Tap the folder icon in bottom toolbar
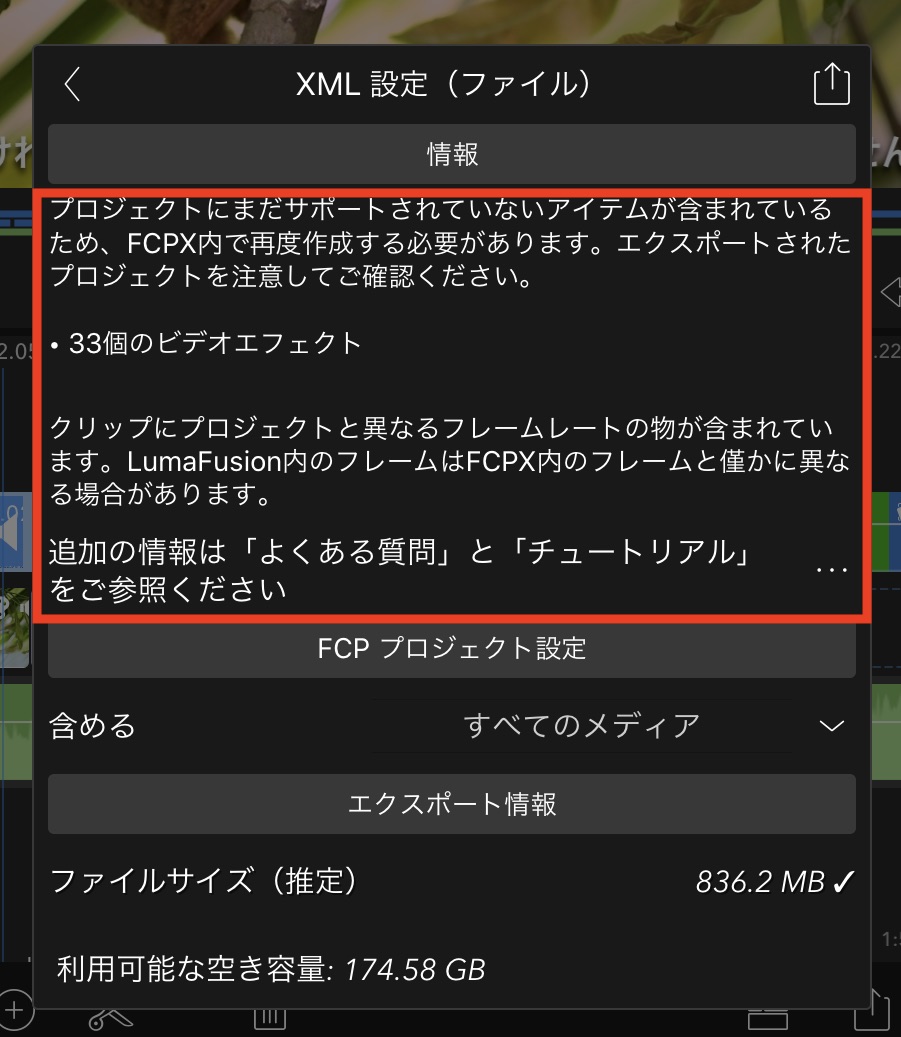This screenshot has width=901, height=1037. coord(767,1020)
